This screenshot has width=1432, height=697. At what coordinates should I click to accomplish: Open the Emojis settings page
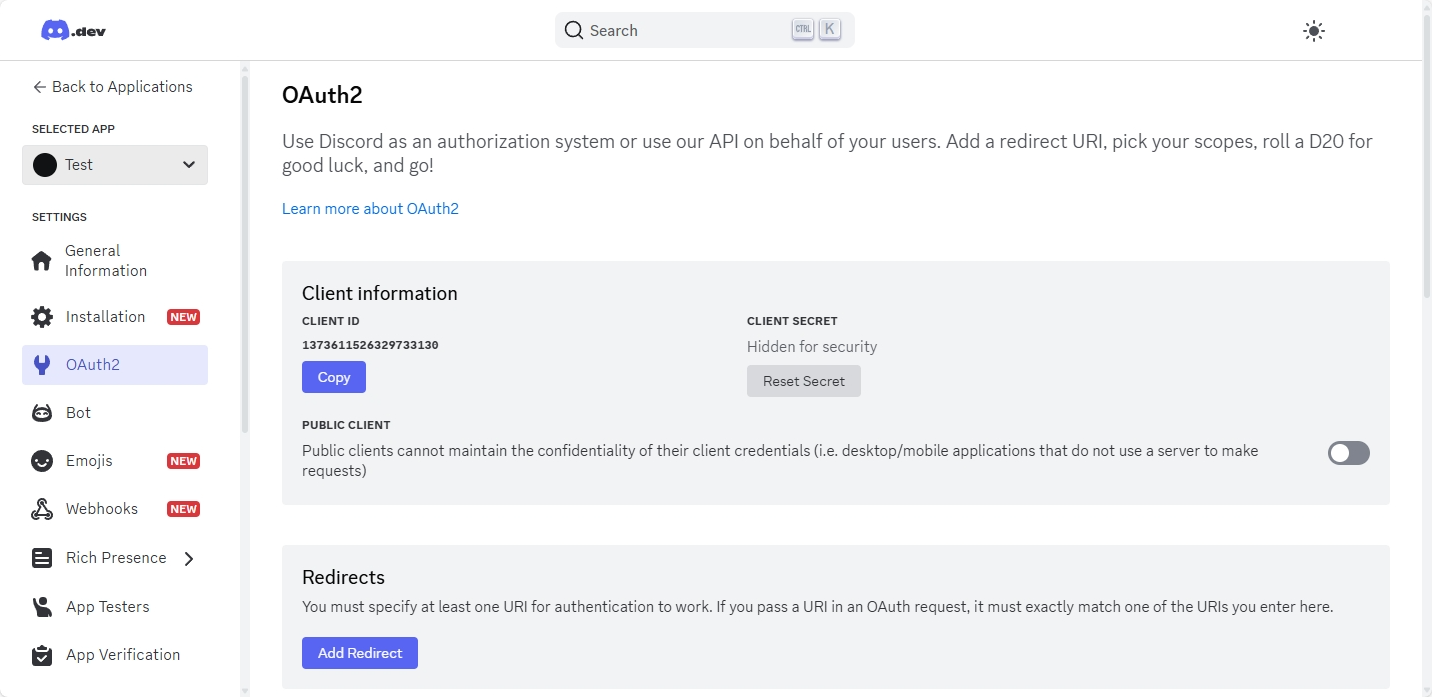tap(115, 461)
